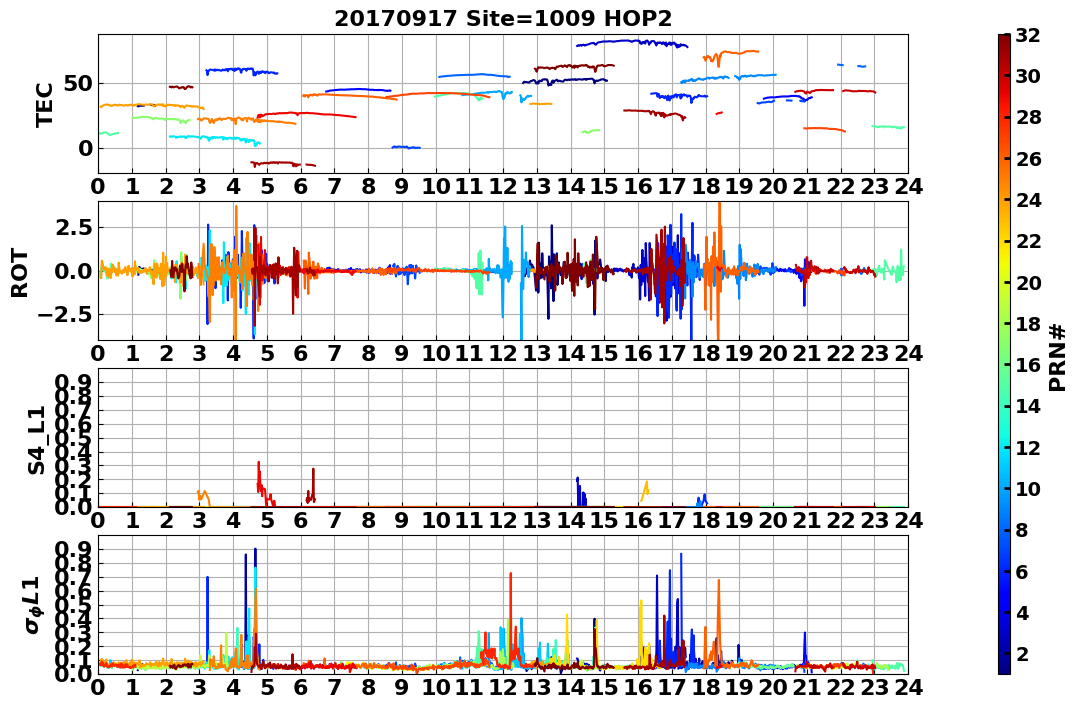This screenshot has height=709, width=1077.
Task: Click the colorbar tick label 24
Action: pos(1028,199)
